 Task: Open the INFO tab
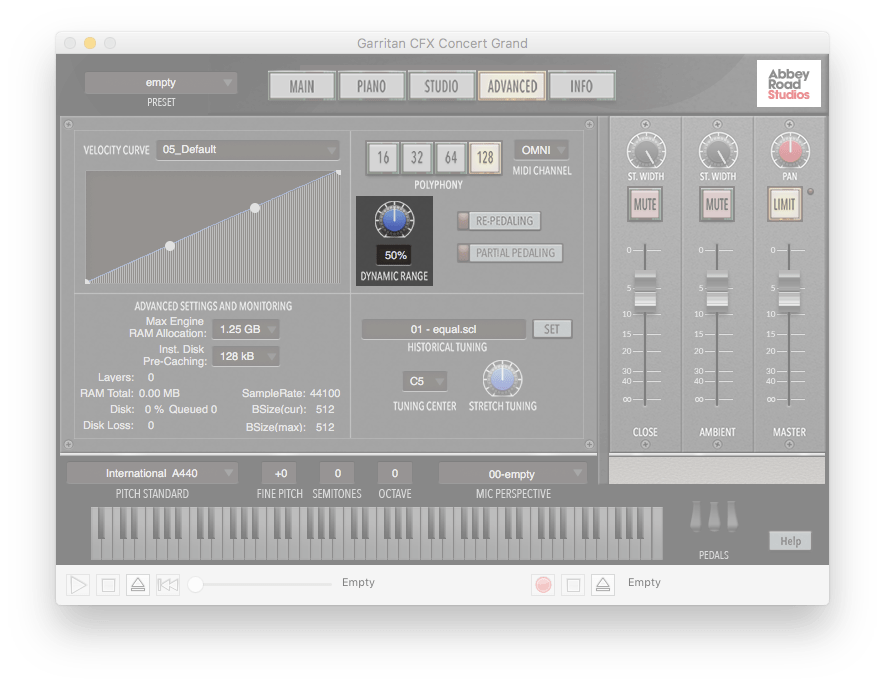[x=581, y=86]
